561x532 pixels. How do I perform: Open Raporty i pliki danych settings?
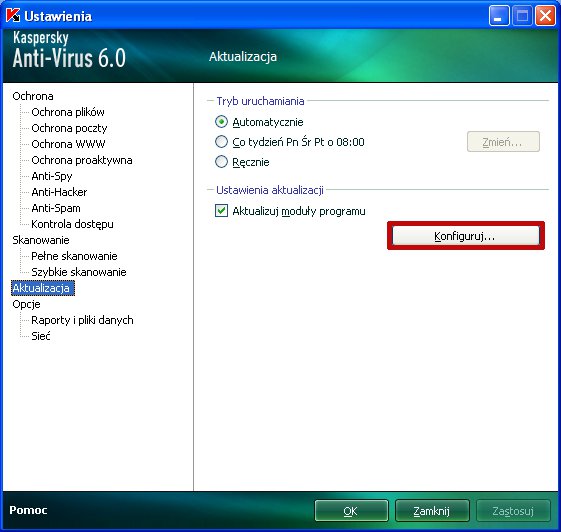(x=82, y=320)
